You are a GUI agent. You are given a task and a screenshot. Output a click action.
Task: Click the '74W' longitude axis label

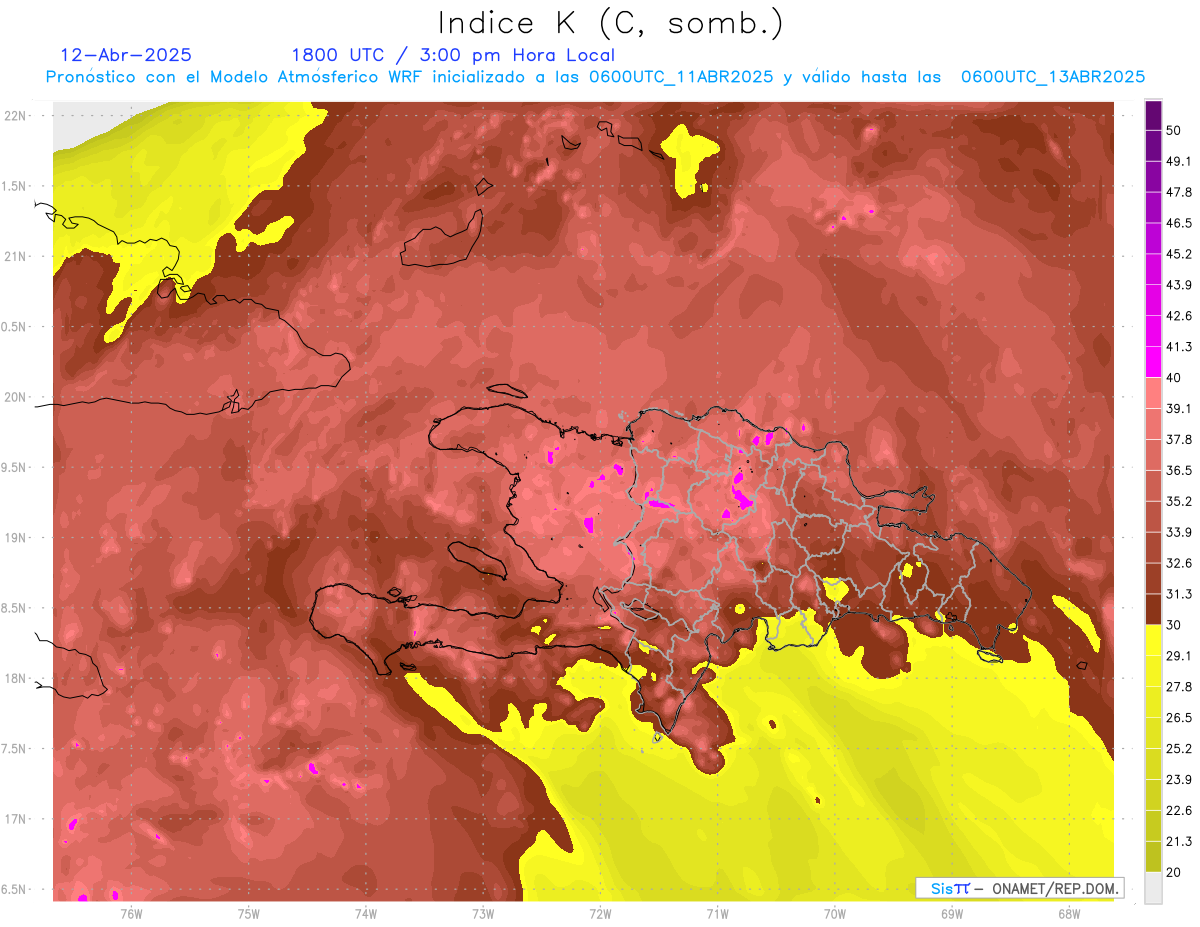366,914
